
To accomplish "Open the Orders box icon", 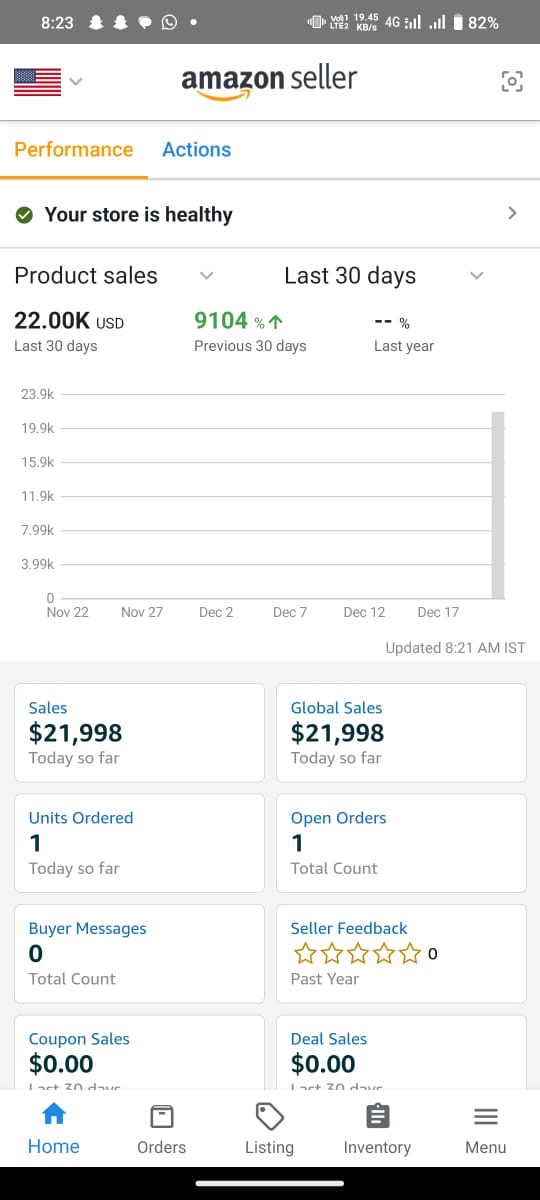I will coord(161,1116).
